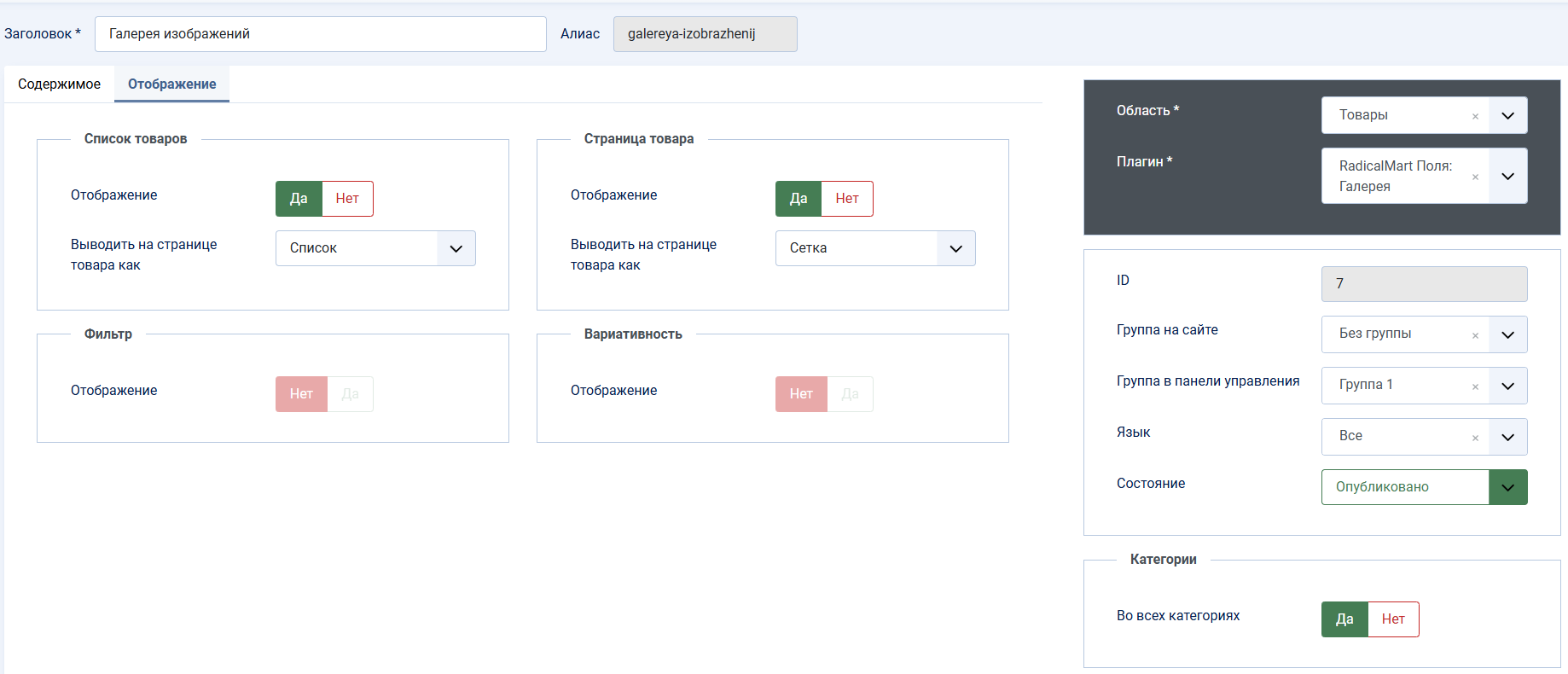The height and width of the screenshot is (674, 1568).
Task: Click the Заголовок text input field
Action: 320,34
